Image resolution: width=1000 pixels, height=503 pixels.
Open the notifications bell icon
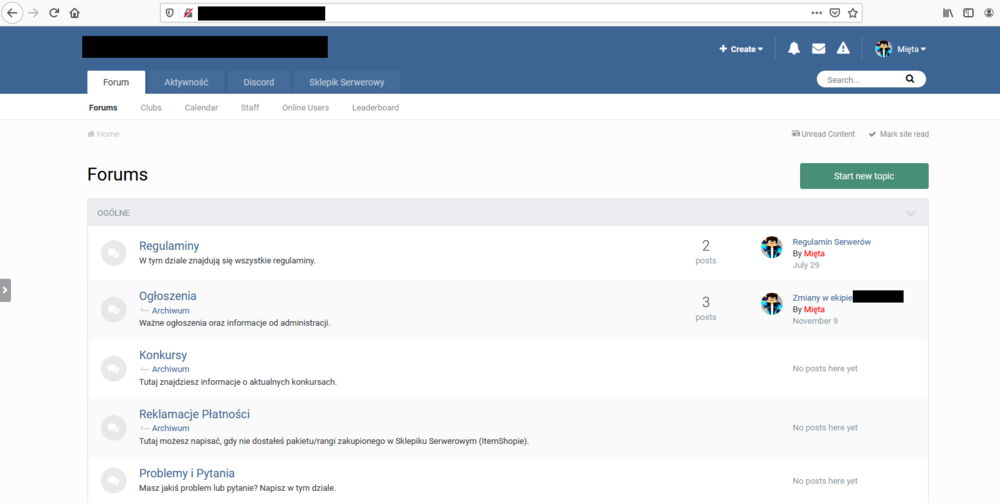point(794,48)
